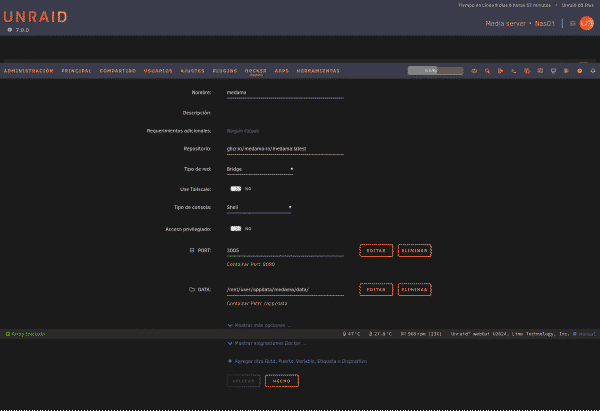
Task: Toggle the Acceso privilegiado switch
Action: [236, 228]
